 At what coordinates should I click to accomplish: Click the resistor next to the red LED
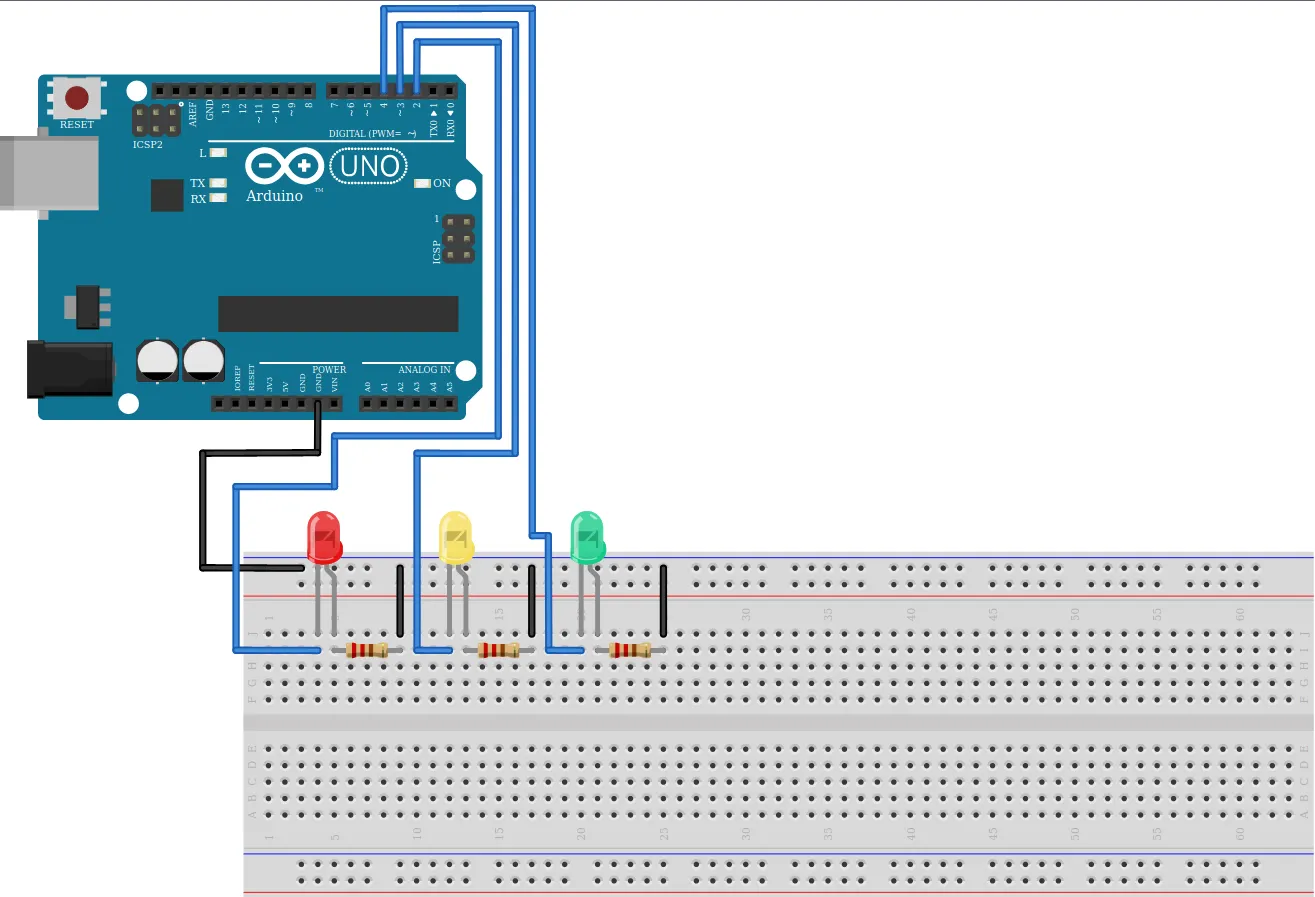point(367,650)
